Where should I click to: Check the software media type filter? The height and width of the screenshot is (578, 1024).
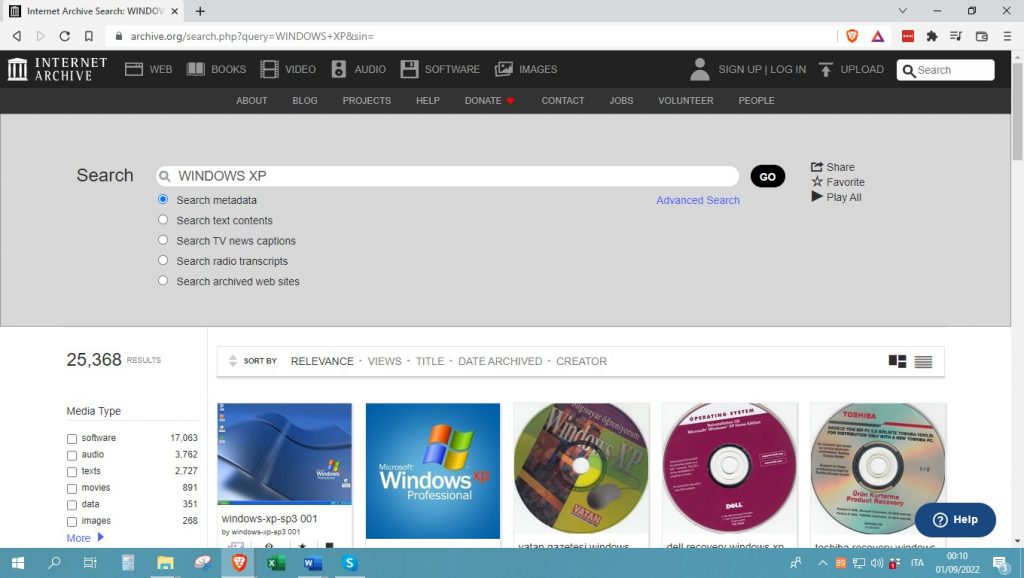(x=71, y=438)
